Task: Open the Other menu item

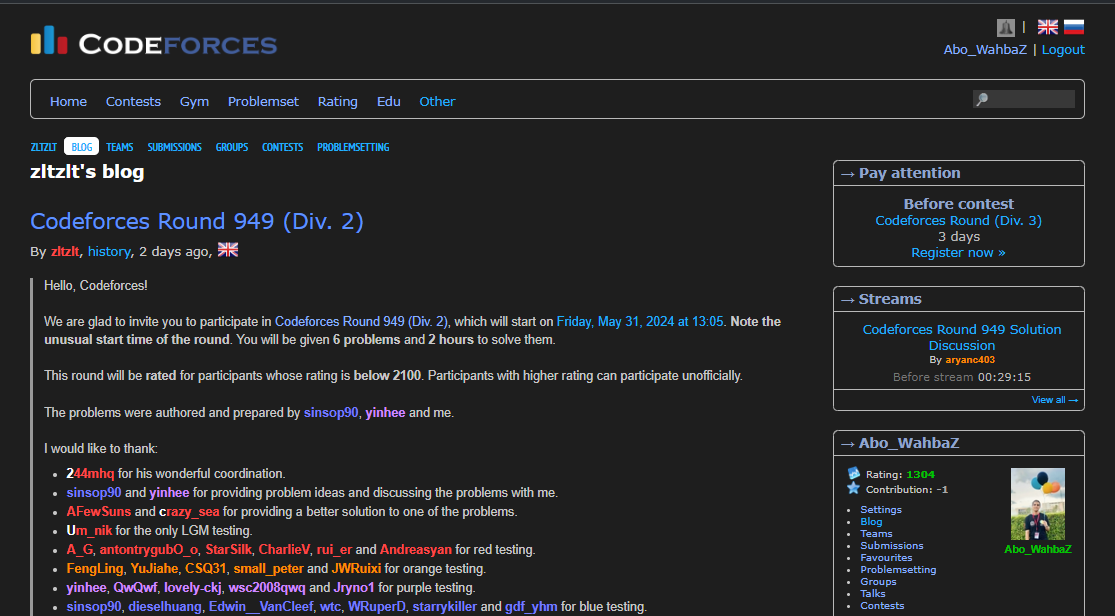Action: click(437, 102)
